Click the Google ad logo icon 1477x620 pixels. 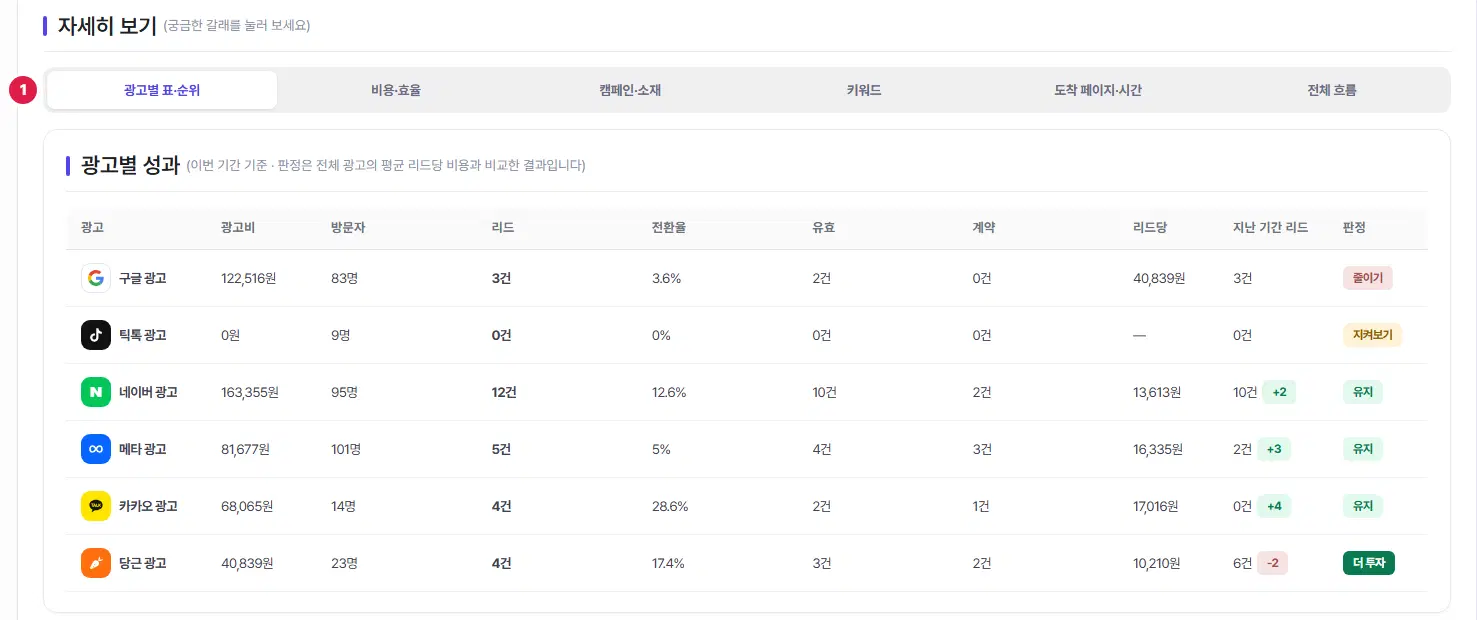(x=96, y=278)
